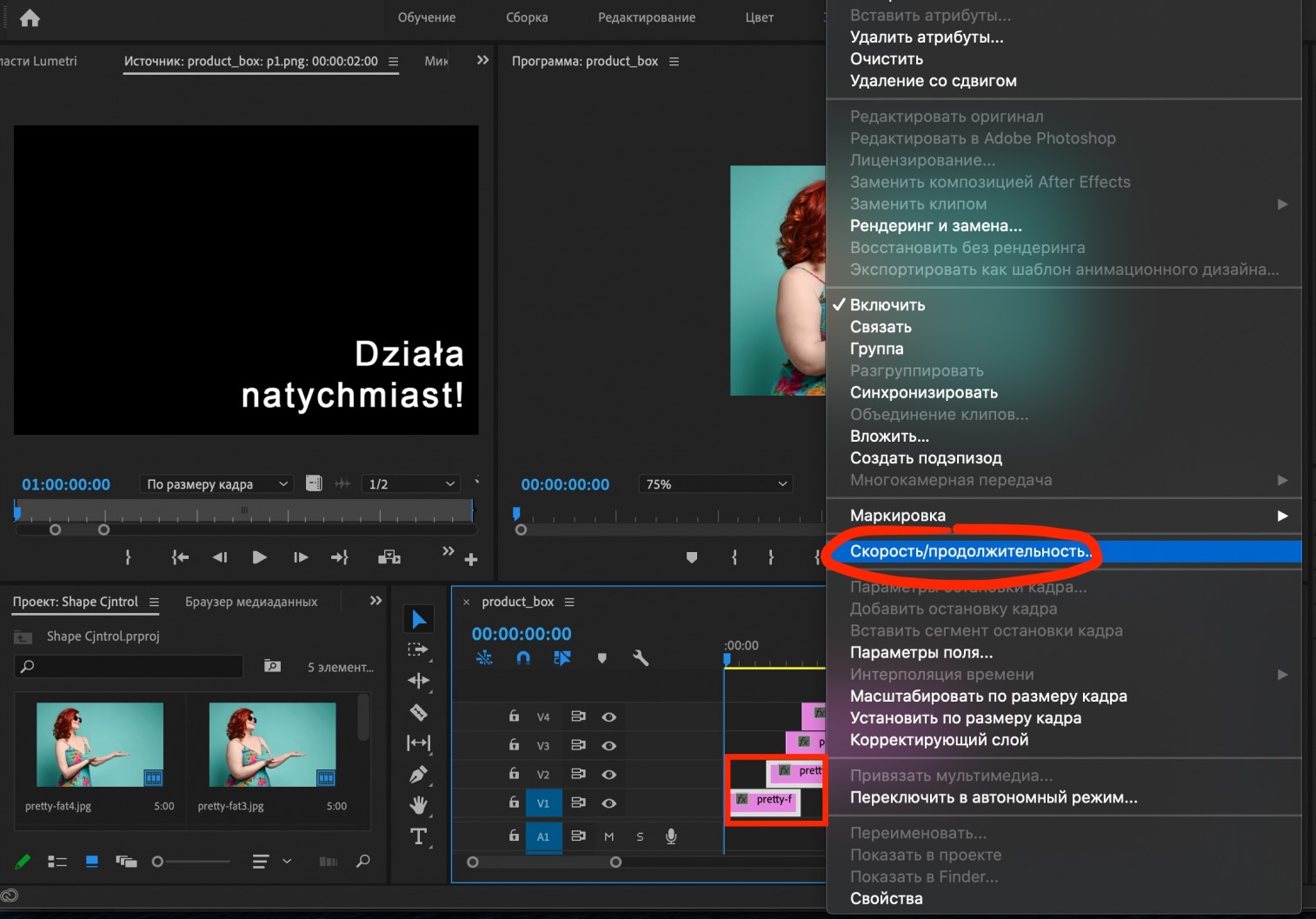
Task: Toggle Linked Selection in timeline
Action: coord(562,658)
